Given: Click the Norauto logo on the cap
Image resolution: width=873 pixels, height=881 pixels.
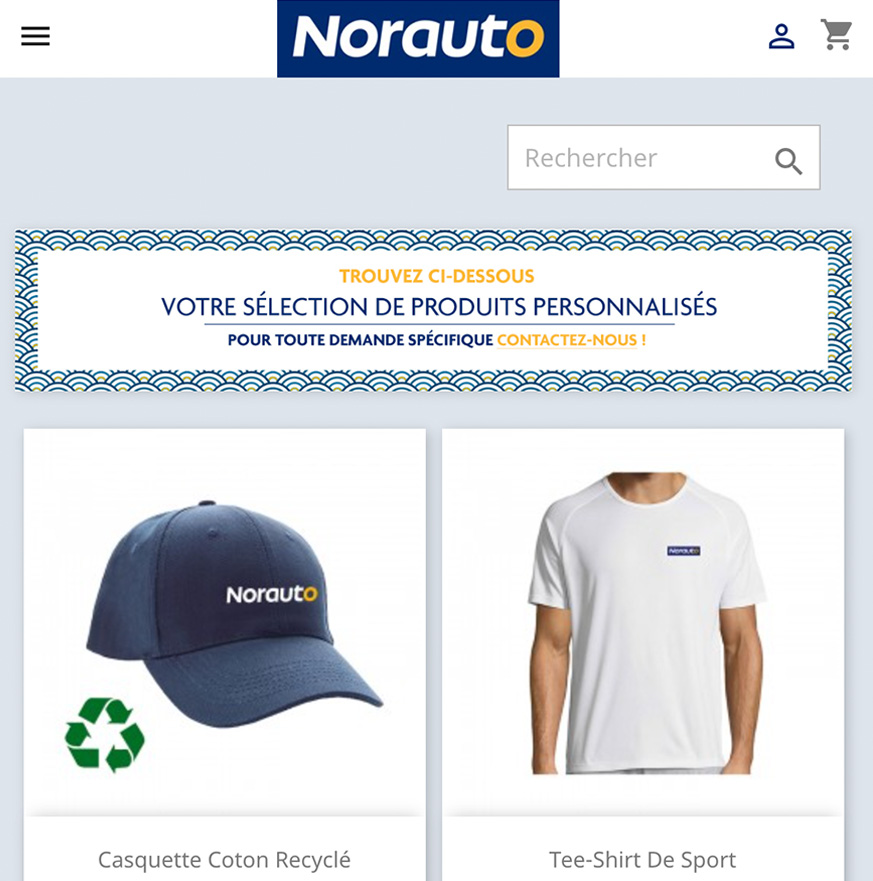Looking at the screenshot, I should click(272, 594).
